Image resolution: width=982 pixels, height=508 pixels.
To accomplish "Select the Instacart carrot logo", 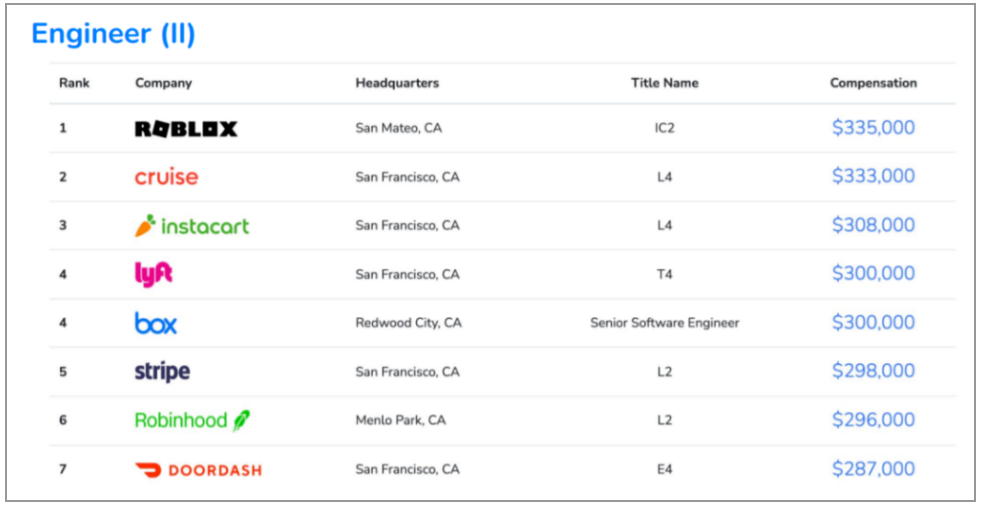I will pyautogui.click(x=192, y=225).
